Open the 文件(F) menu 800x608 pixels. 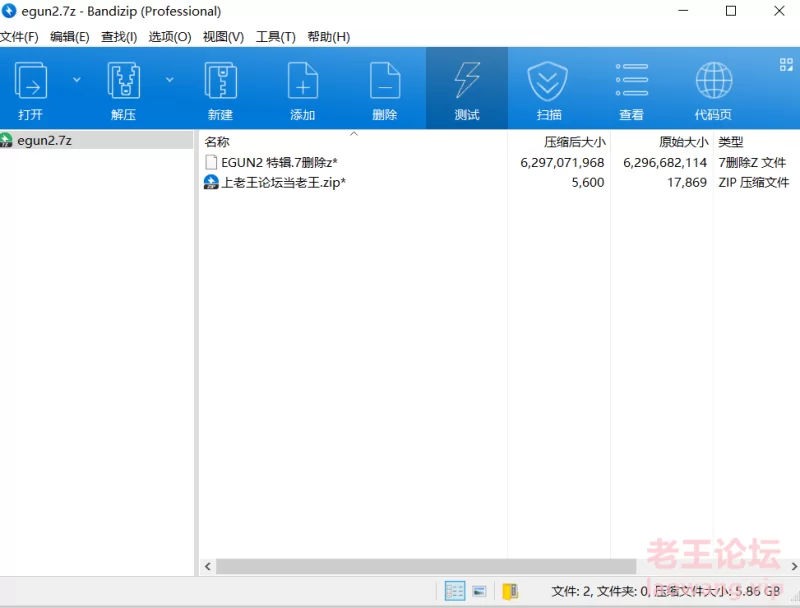tap(19, 37)
